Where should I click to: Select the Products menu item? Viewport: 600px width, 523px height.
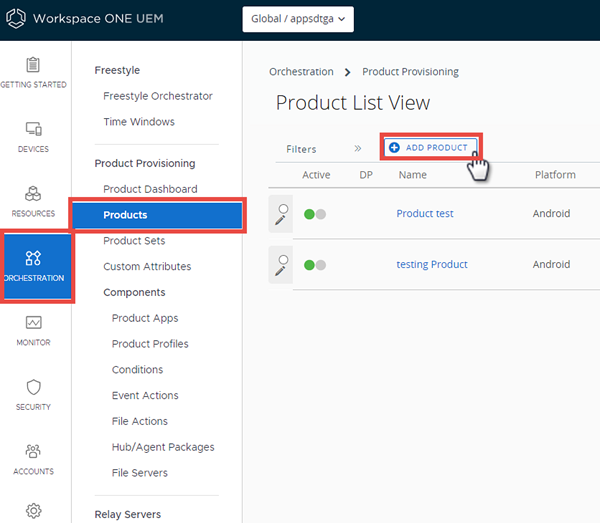click(157, 215)
